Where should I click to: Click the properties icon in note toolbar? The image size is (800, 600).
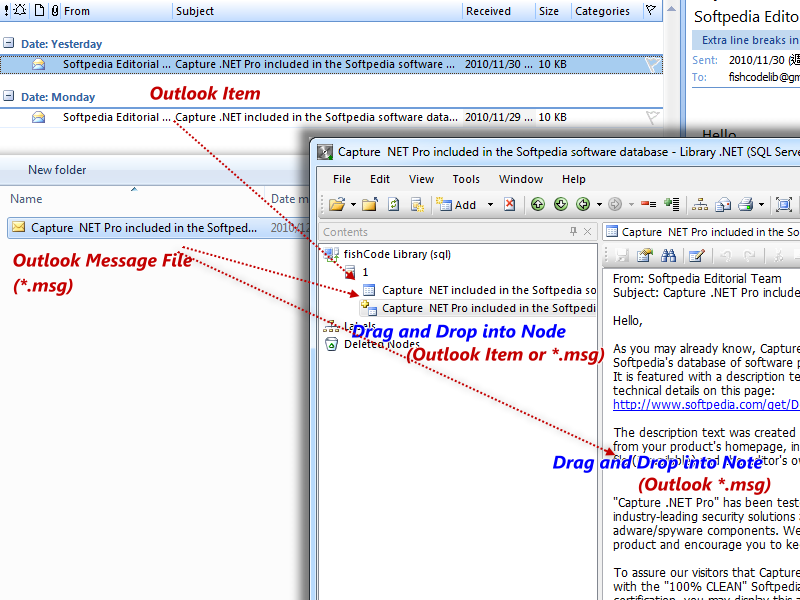click(645, 255)
